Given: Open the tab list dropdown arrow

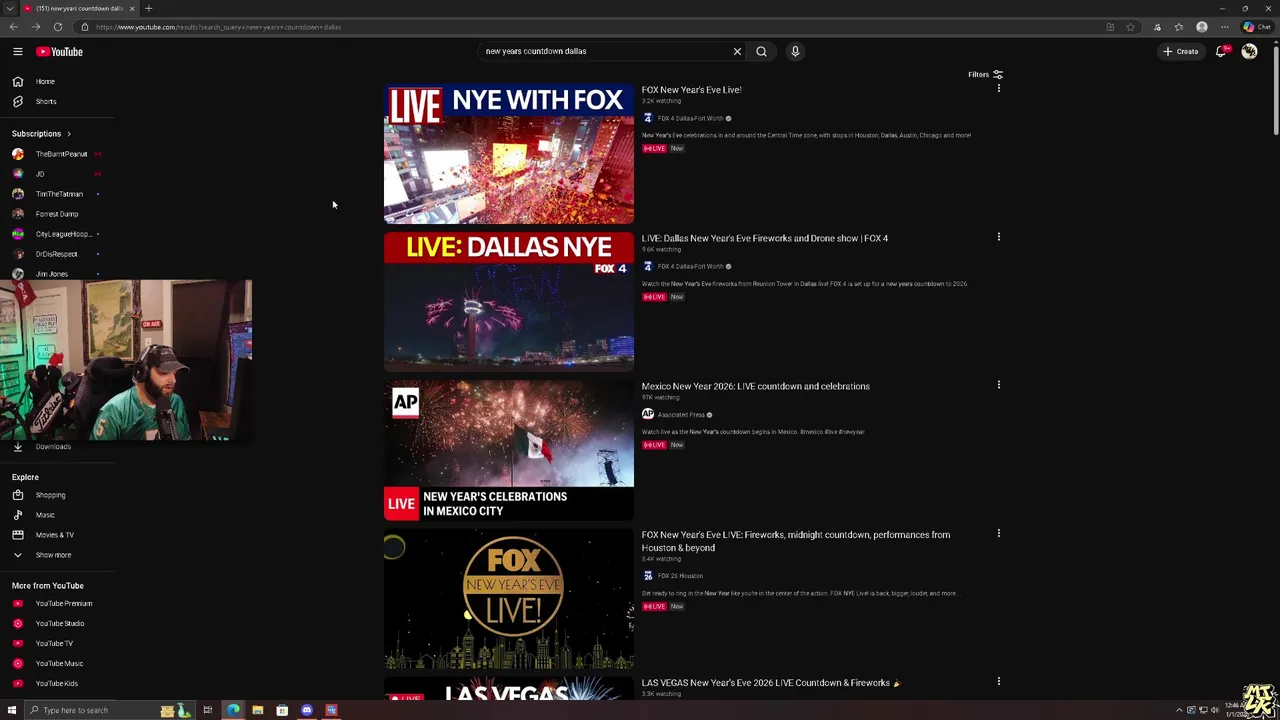Looking at the screenshot, I should (9, 8).
